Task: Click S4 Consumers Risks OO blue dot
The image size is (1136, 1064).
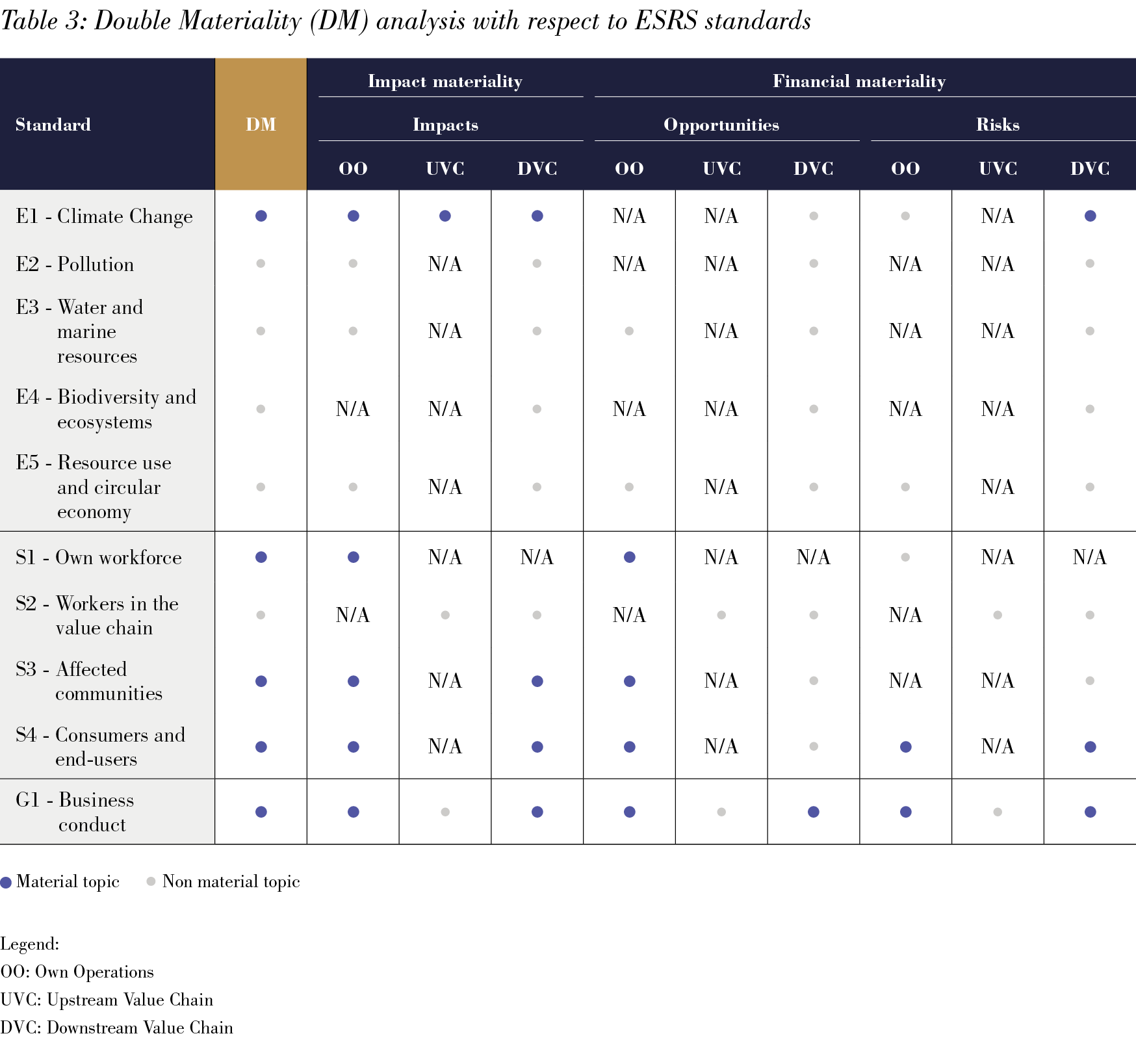Action: [905, 747]
